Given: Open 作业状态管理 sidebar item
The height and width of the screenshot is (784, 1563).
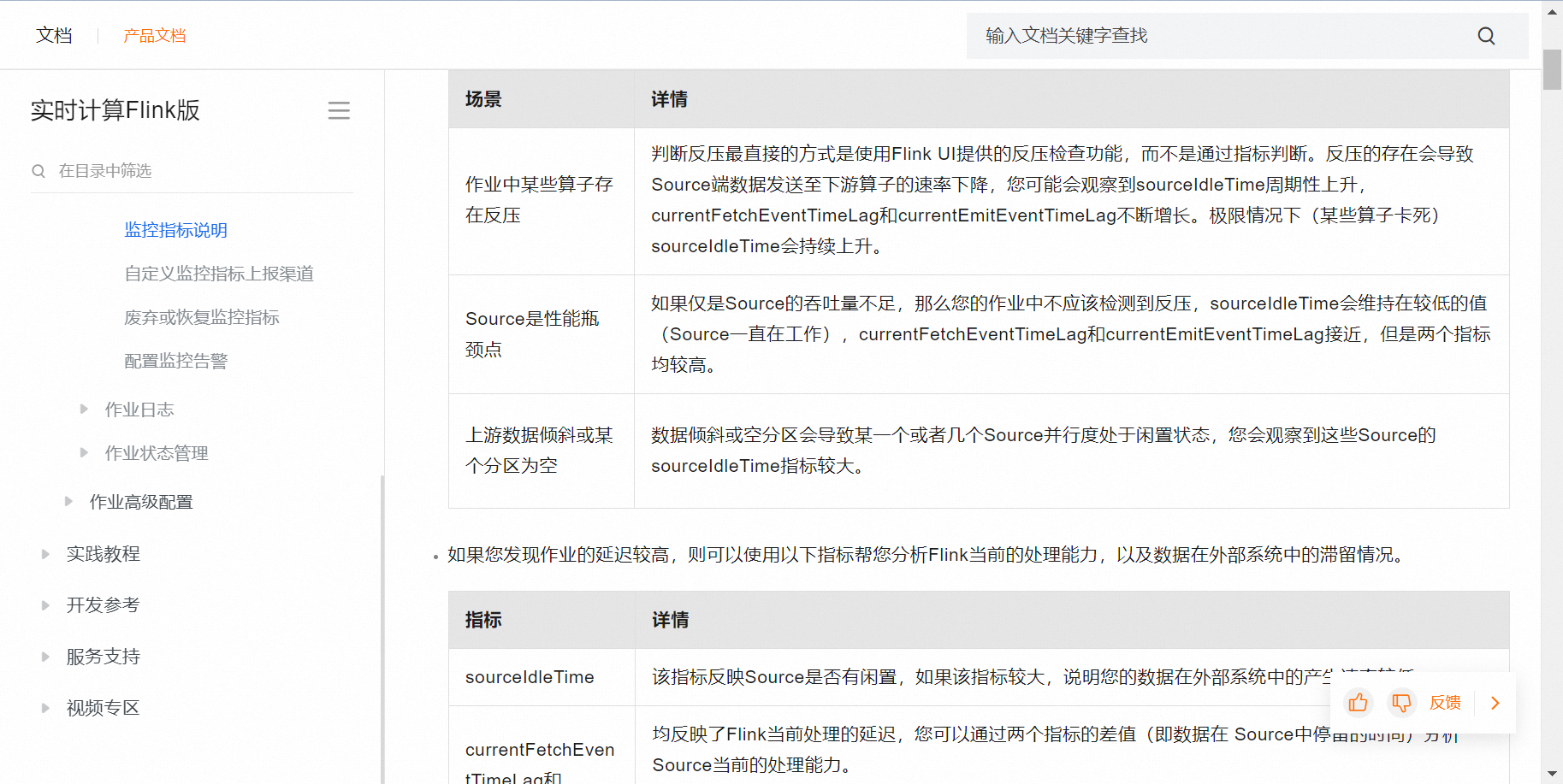Looking at the screenshot, I should tap(157, 453).
